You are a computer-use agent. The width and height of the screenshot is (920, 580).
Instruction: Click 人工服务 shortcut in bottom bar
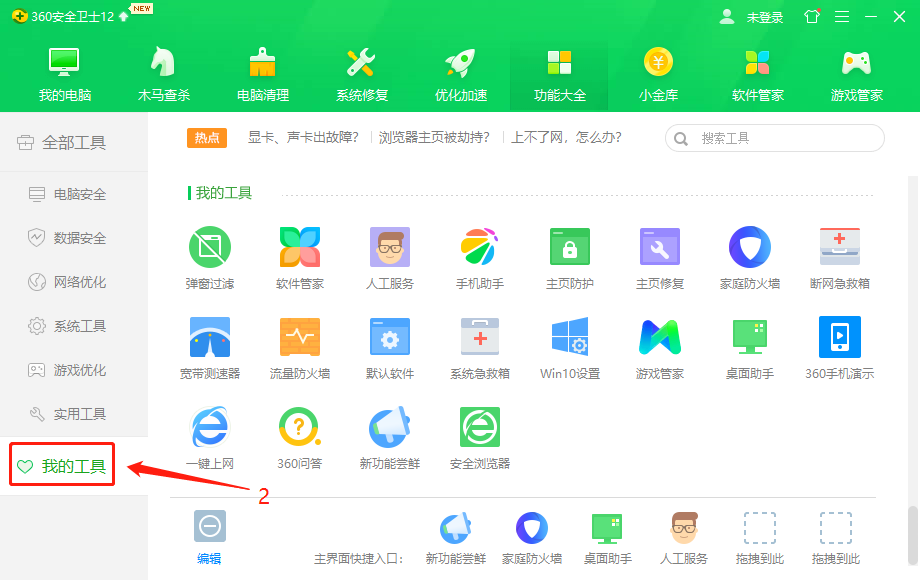coord(684,538)
